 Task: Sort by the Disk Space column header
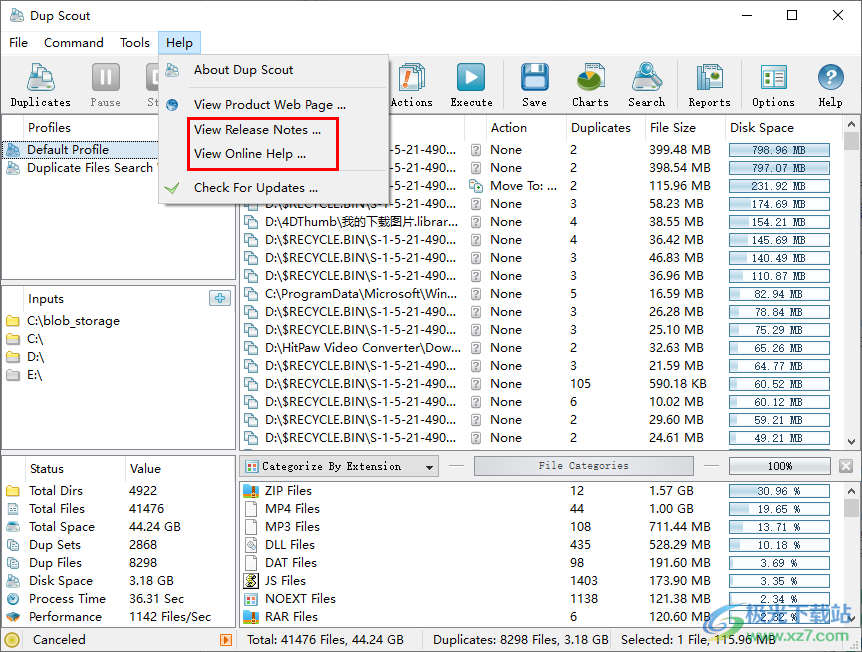point(784,128)
